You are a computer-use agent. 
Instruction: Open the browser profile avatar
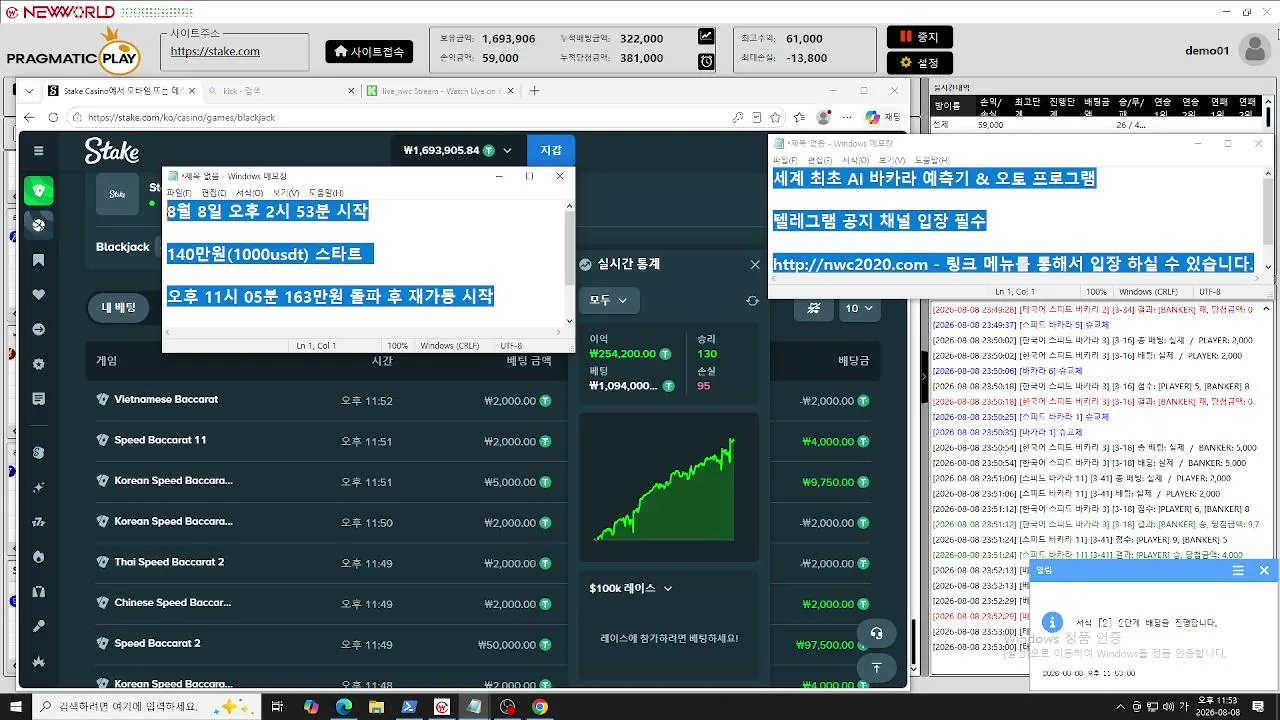click(823, 117)
